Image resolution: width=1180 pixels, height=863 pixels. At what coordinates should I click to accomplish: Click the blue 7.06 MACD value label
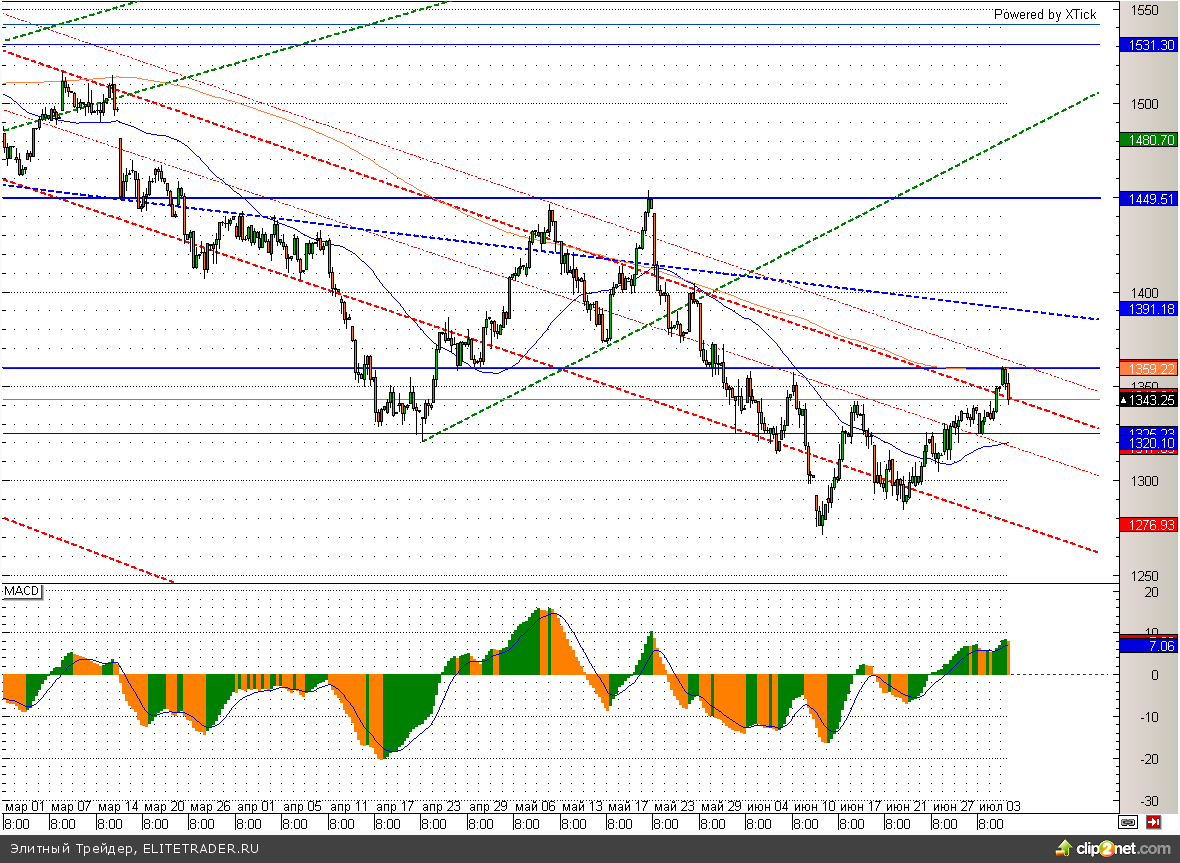click(1149, 647)
